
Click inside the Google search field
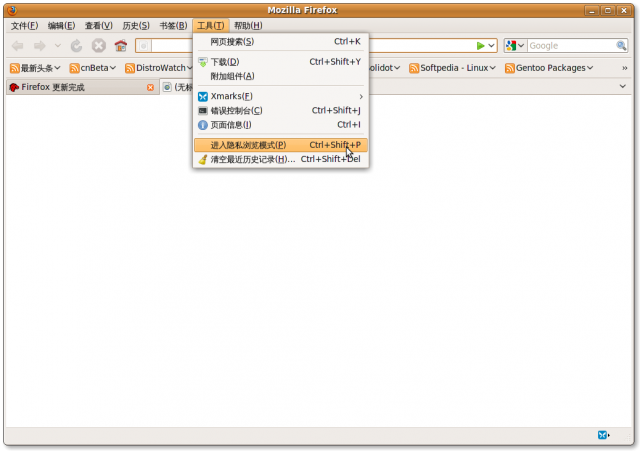click(x=571, y=46)
